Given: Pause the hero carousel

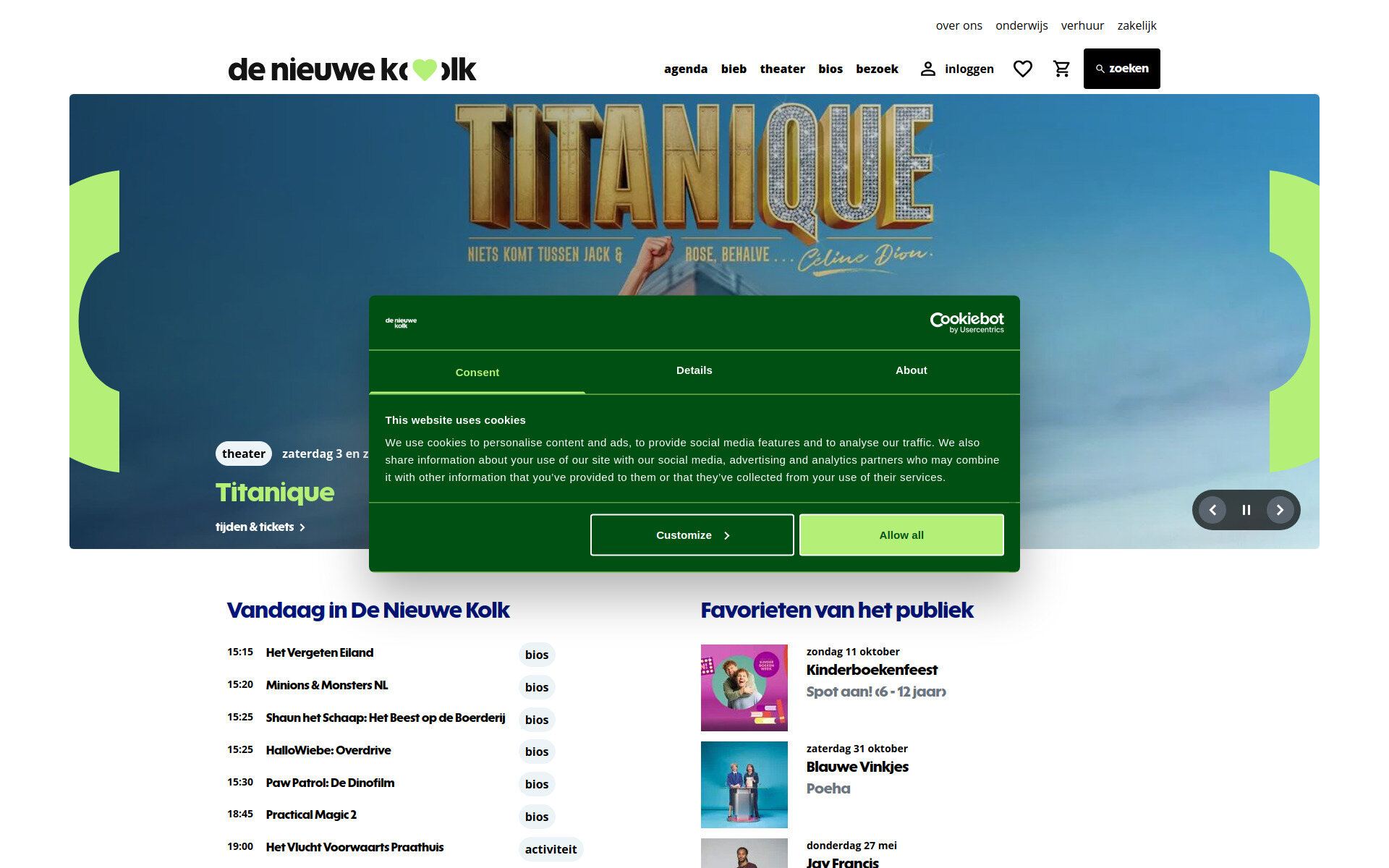Looking at the screenshot, I should click(1246, 510).
